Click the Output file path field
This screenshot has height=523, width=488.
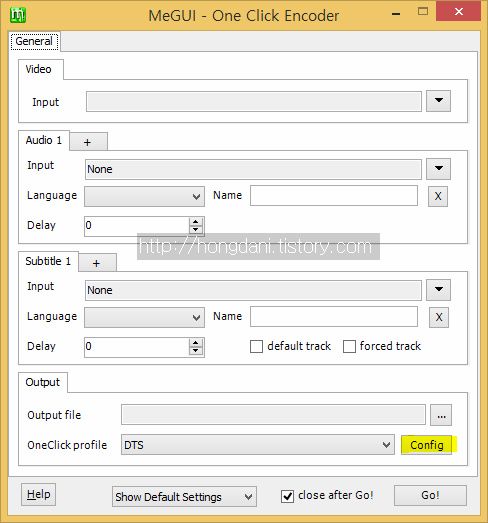click(274, 415)
